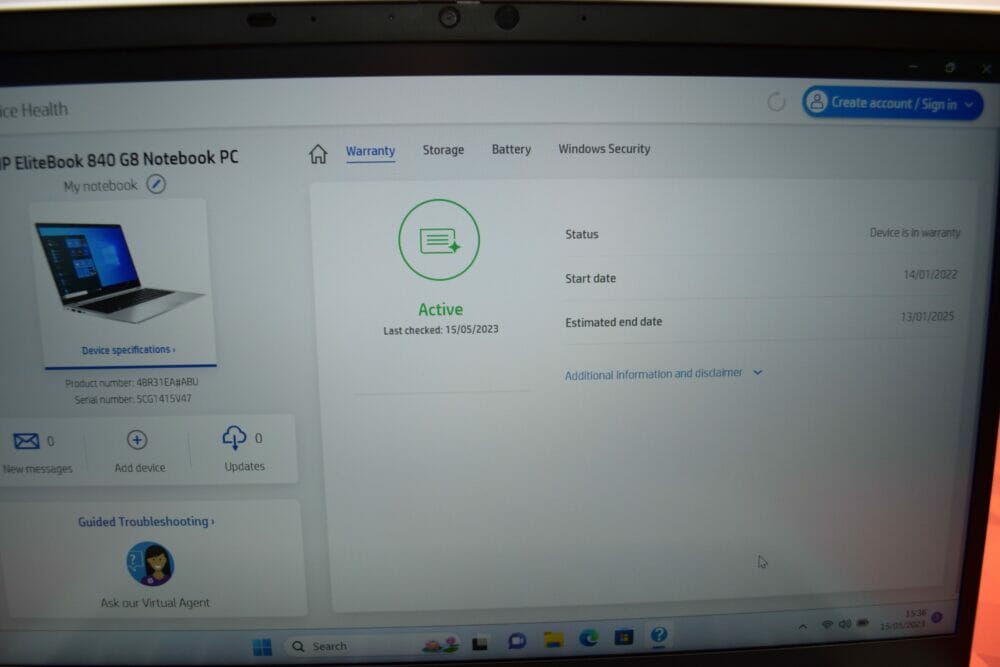
Task: Open the Windows Security tab
Action: [605, 149]
